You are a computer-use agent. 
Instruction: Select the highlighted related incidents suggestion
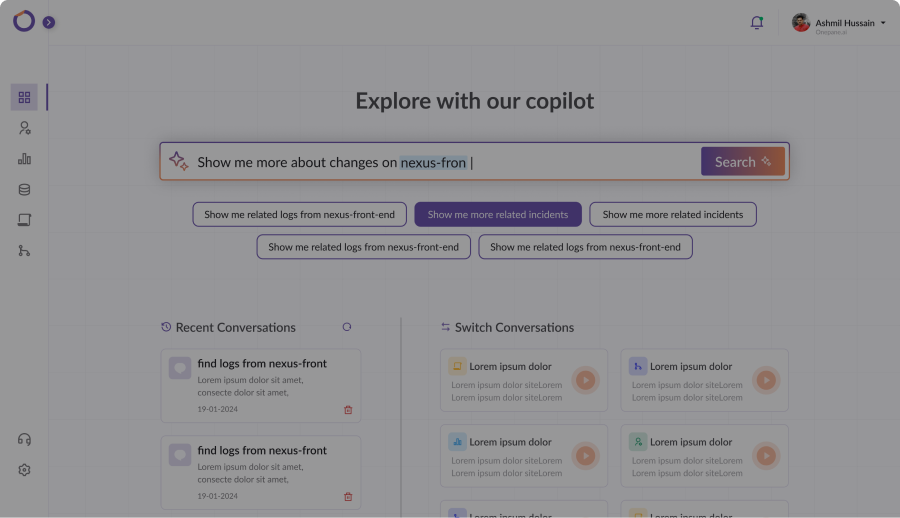click(498, 214)
